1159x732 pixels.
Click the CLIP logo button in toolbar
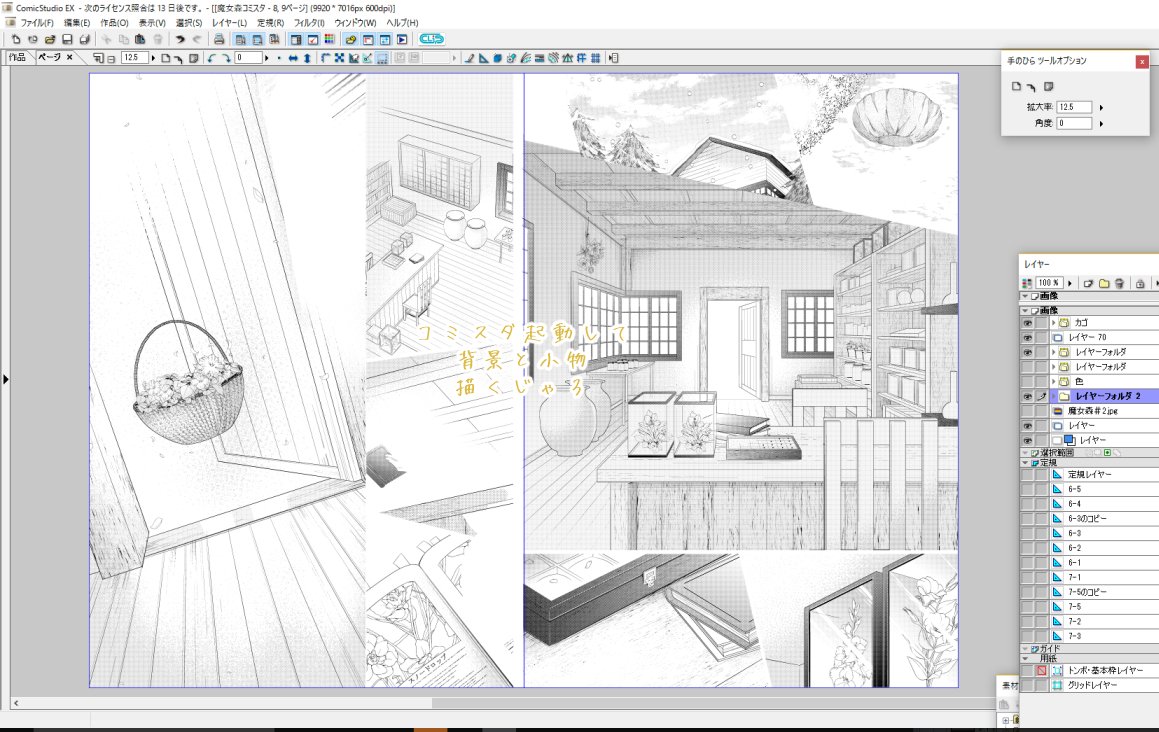(x=432, y=39)
